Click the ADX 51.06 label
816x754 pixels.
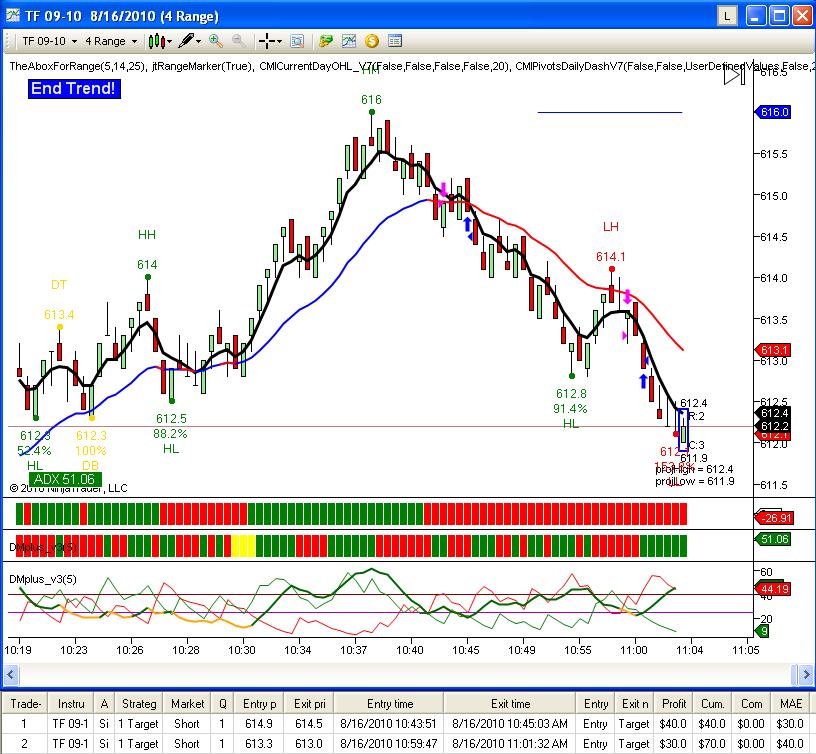[65, 479]
